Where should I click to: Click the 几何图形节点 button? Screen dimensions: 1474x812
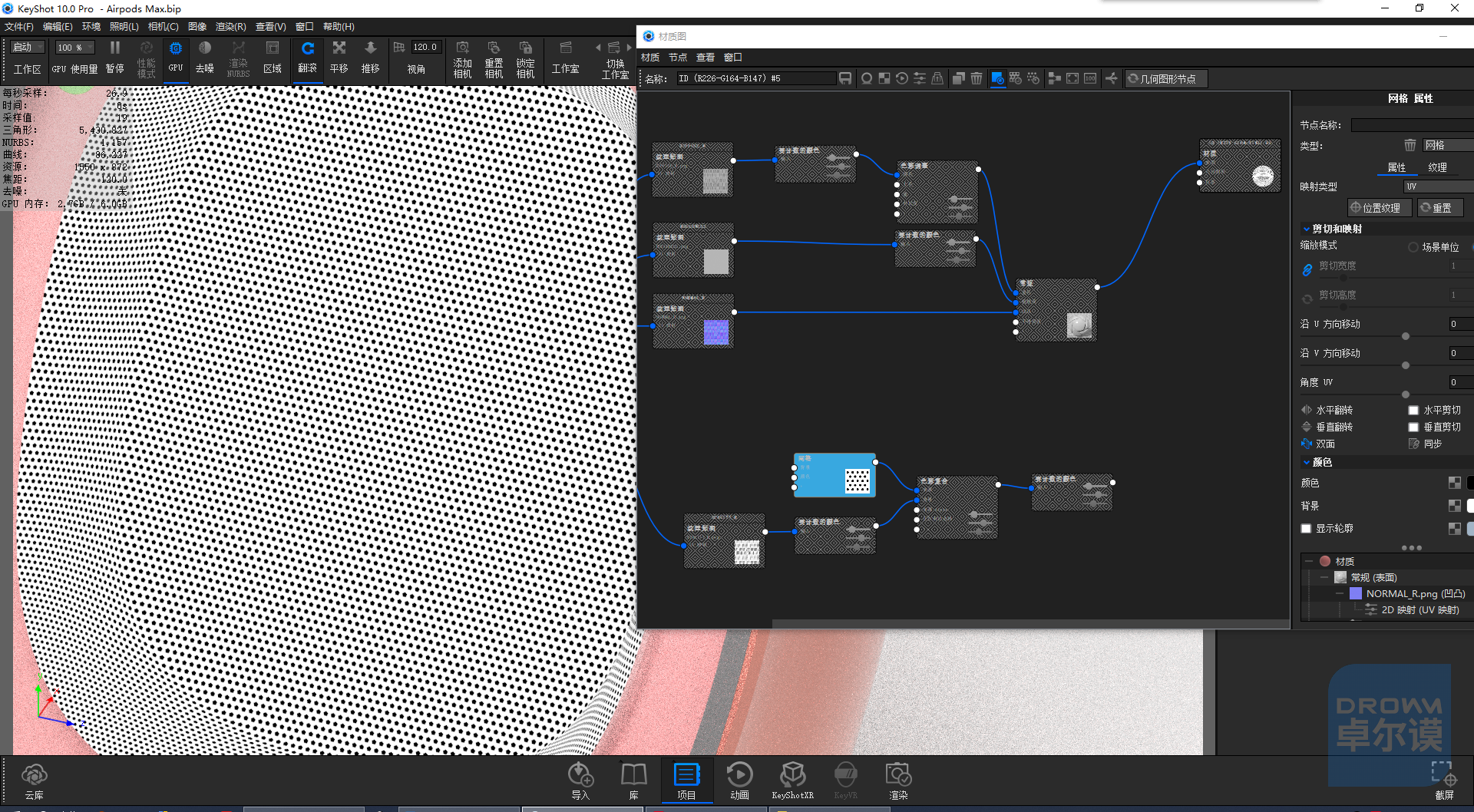point(1166,78)
